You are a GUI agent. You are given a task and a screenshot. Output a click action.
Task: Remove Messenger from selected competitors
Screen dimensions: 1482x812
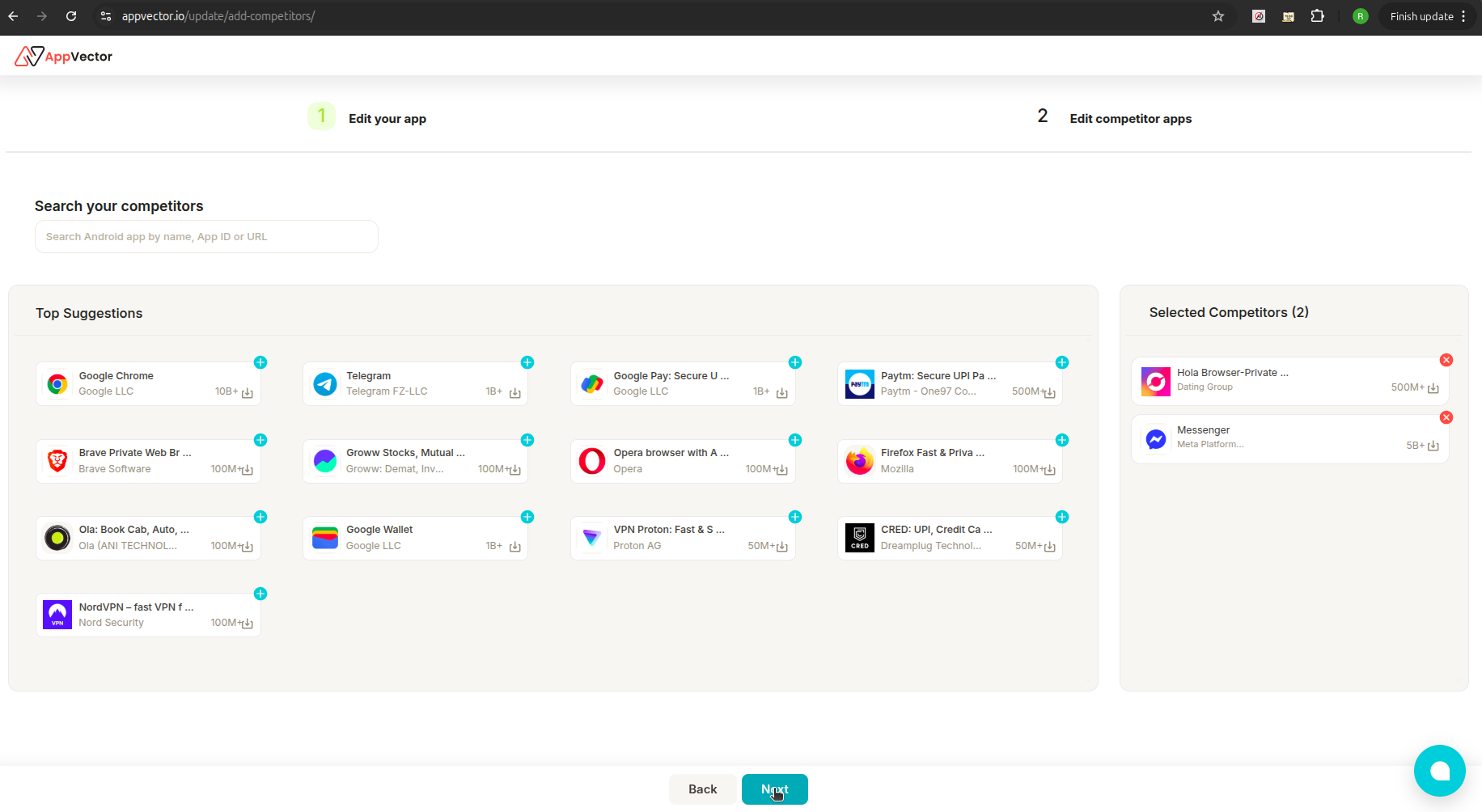click(x=1446, y=417)
